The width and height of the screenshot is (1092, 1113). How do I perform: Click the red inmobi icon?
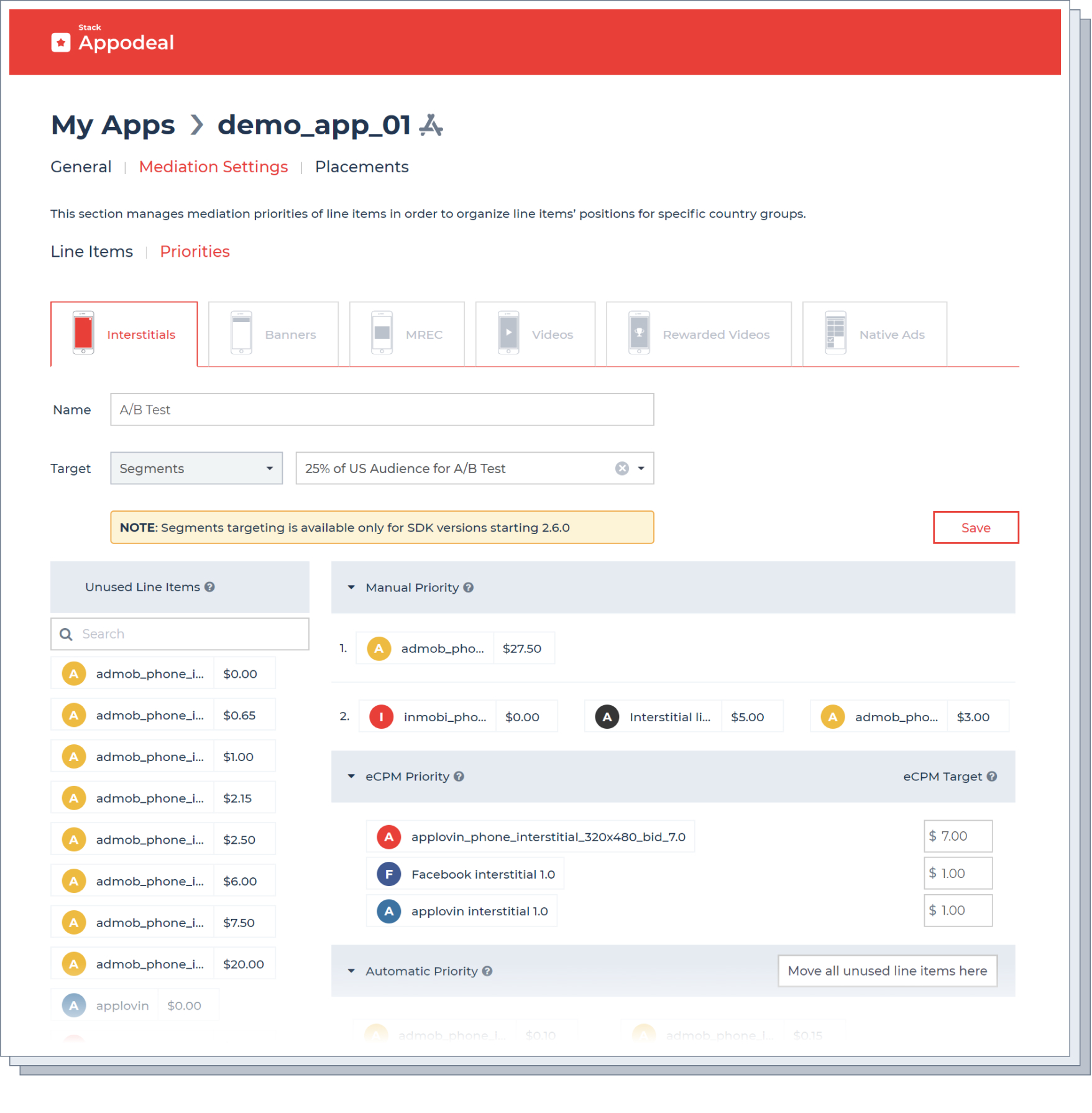(382, 717)
